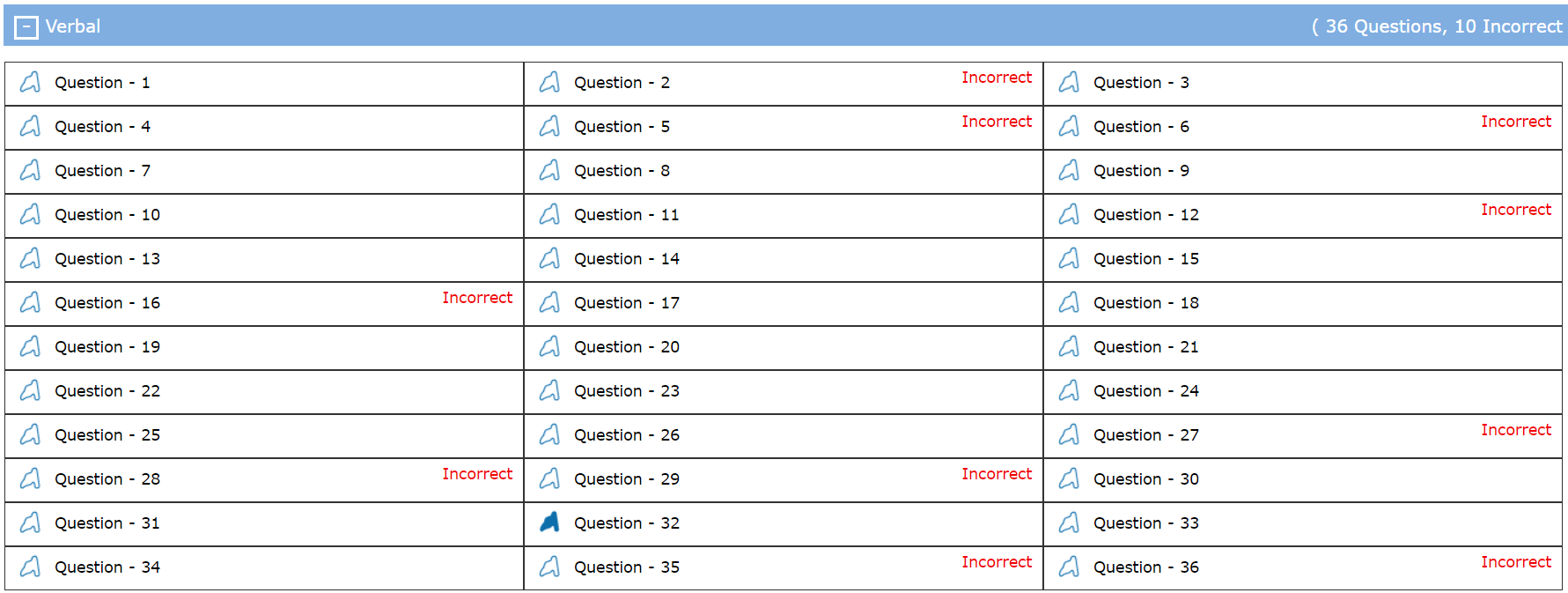The width and height of the screenshot is (1568, 593).
Task: Select the Verbal section header
Action: coord(75,26)
